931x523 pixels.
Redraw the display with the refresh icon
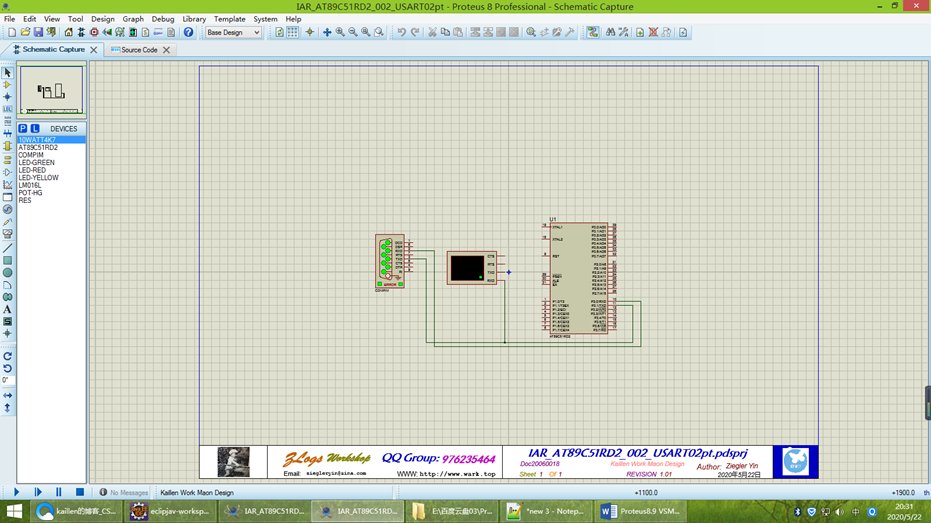tap(280, 32)
